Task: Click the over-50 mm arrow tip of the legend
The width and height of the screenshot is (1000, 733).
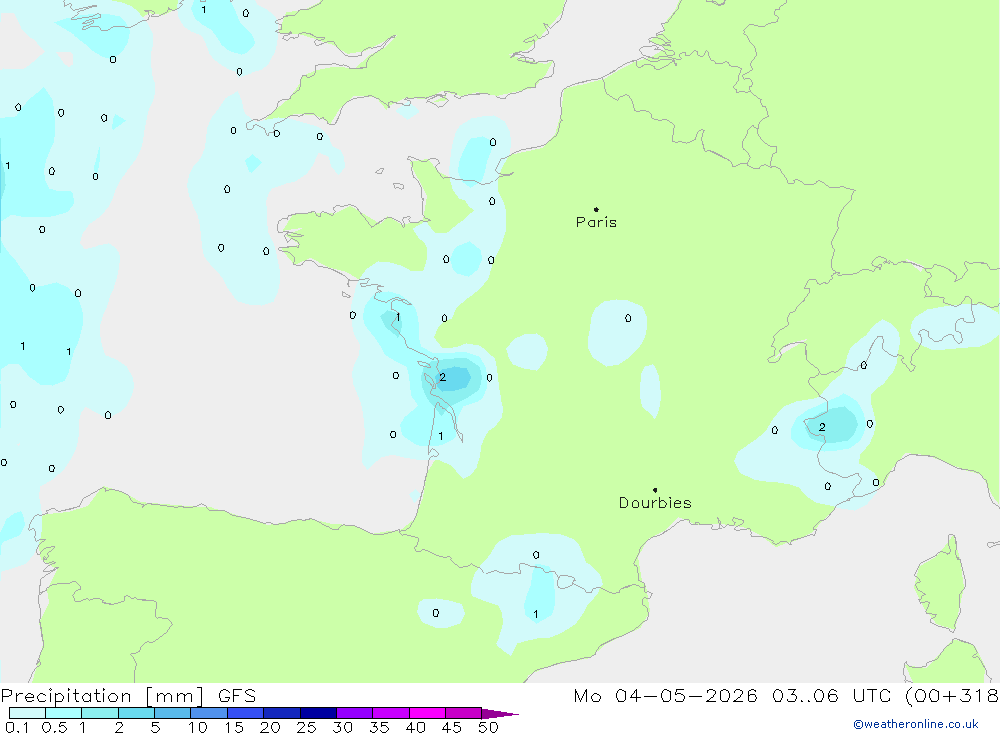Action: pos(499,714)
